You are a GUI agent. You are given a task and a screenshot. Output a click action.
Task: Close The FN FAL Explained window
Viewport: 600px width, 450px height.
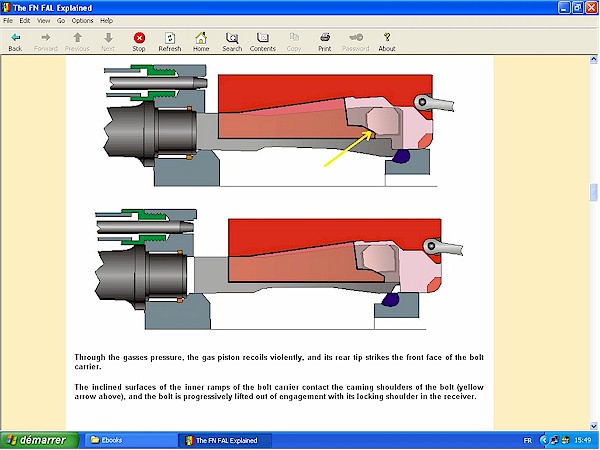pyautogui.click(x=592, y=8)
